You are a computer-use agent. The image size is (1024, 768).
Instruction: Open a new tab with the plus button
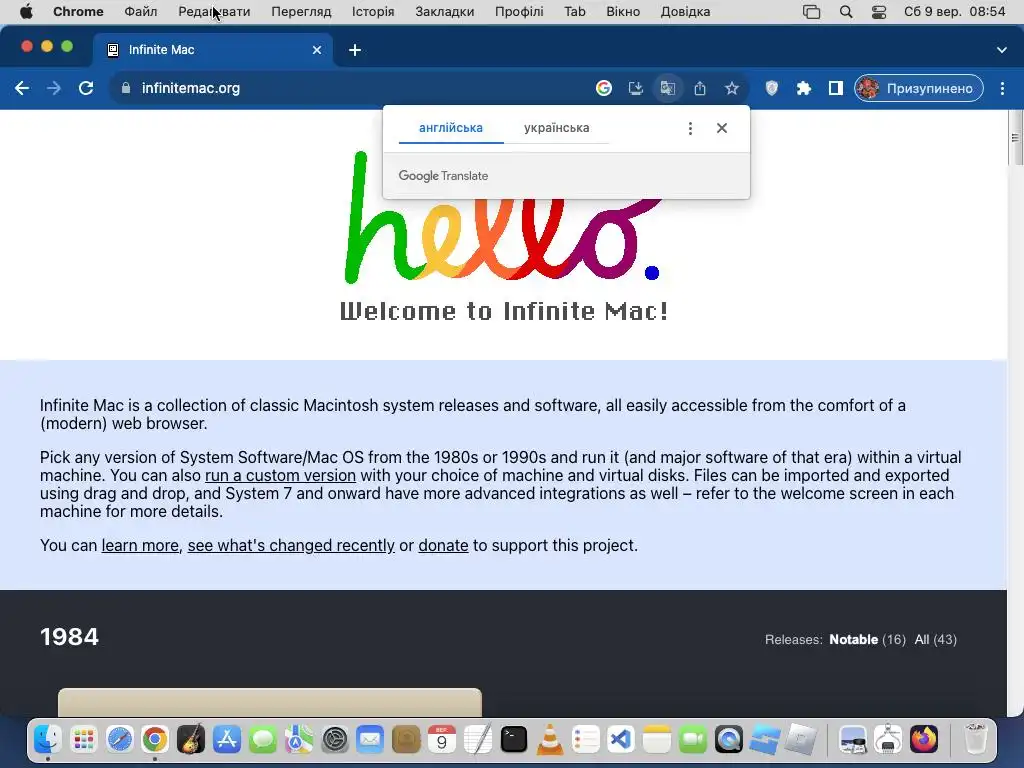point(355,50)
